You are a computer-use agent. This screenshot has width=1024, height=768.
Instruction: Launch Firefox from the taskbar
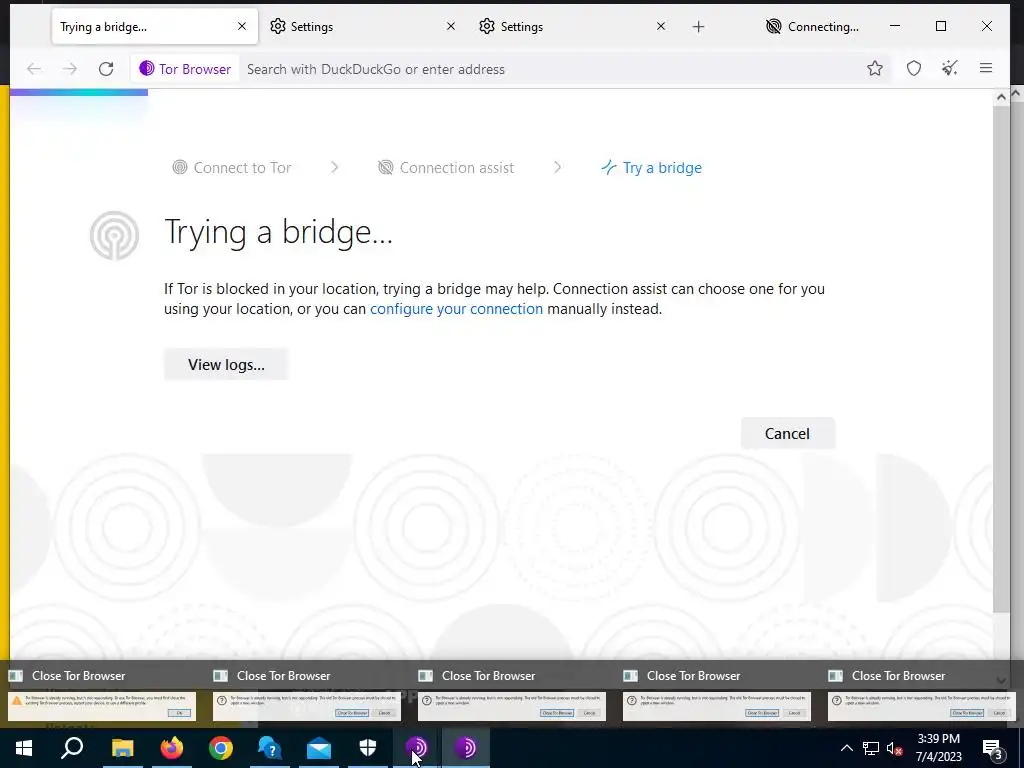coord(172,748)
